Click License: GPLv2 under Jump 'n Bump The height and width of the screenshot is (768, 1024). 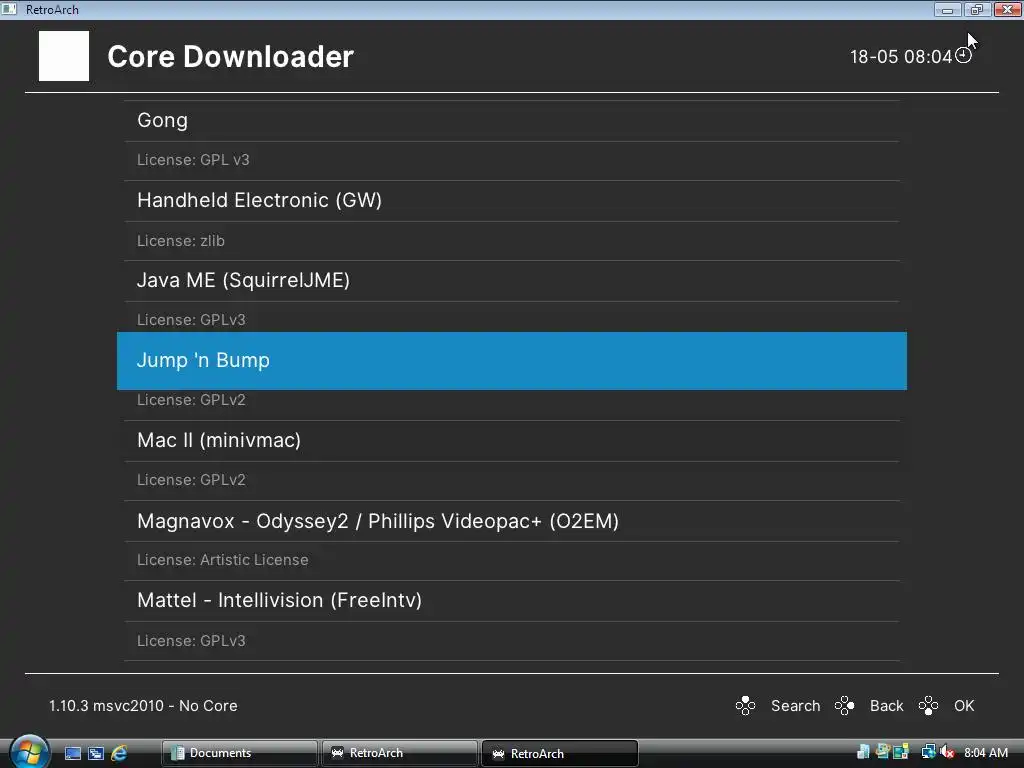pos(191,400)
